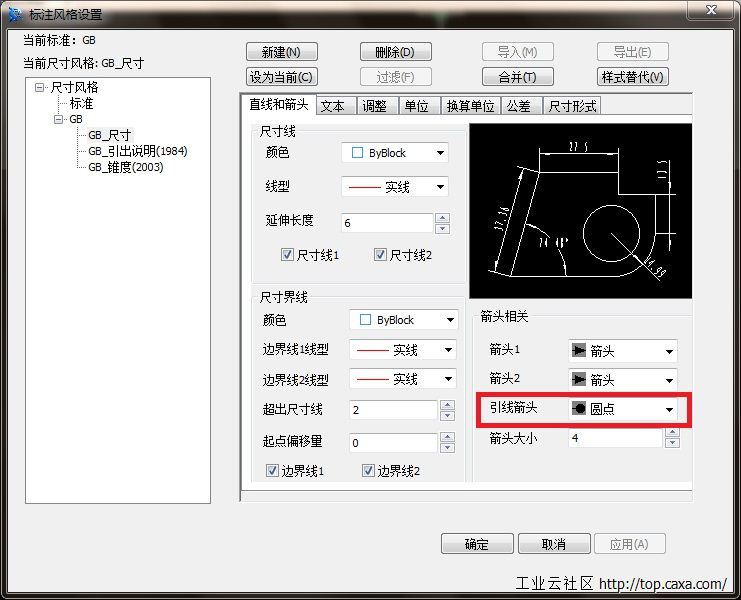
Task: Close the 标注风格设置 dialog
Action: click(x=711, y=10)
